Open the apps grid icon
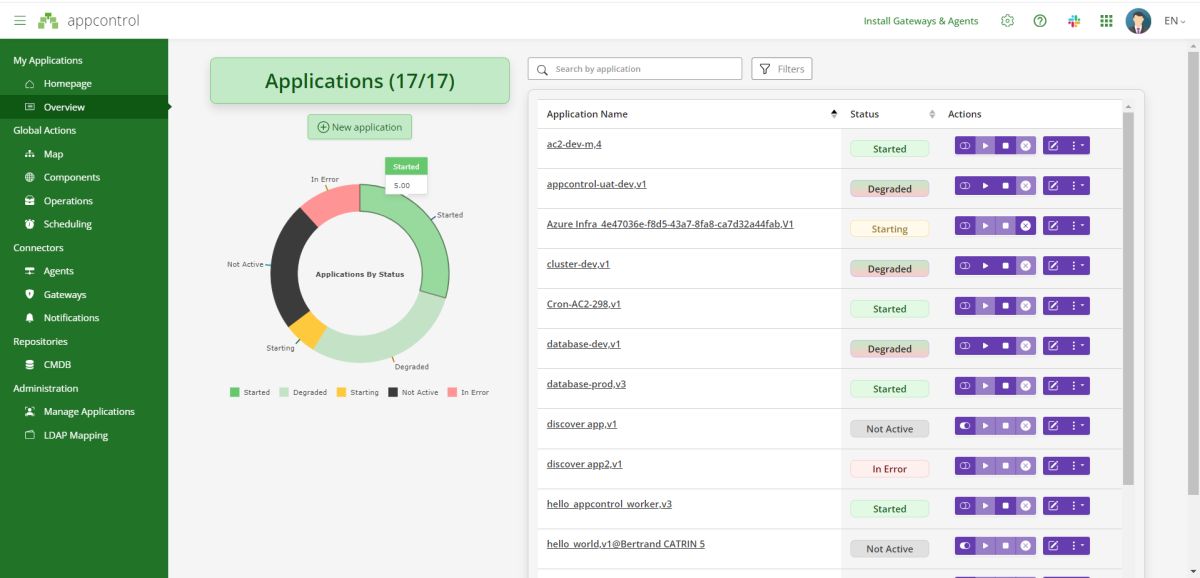 click(1106, 21)
